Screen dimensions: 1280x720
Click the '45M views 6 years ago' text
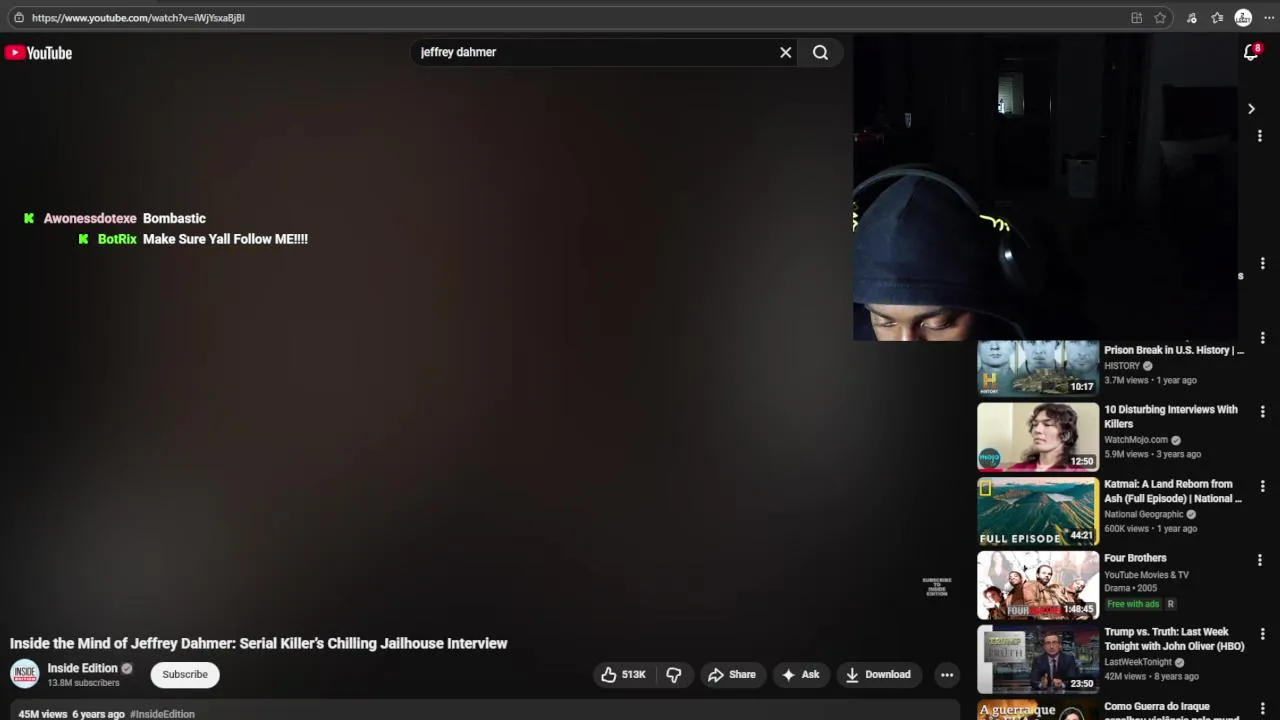pos(71,714)
